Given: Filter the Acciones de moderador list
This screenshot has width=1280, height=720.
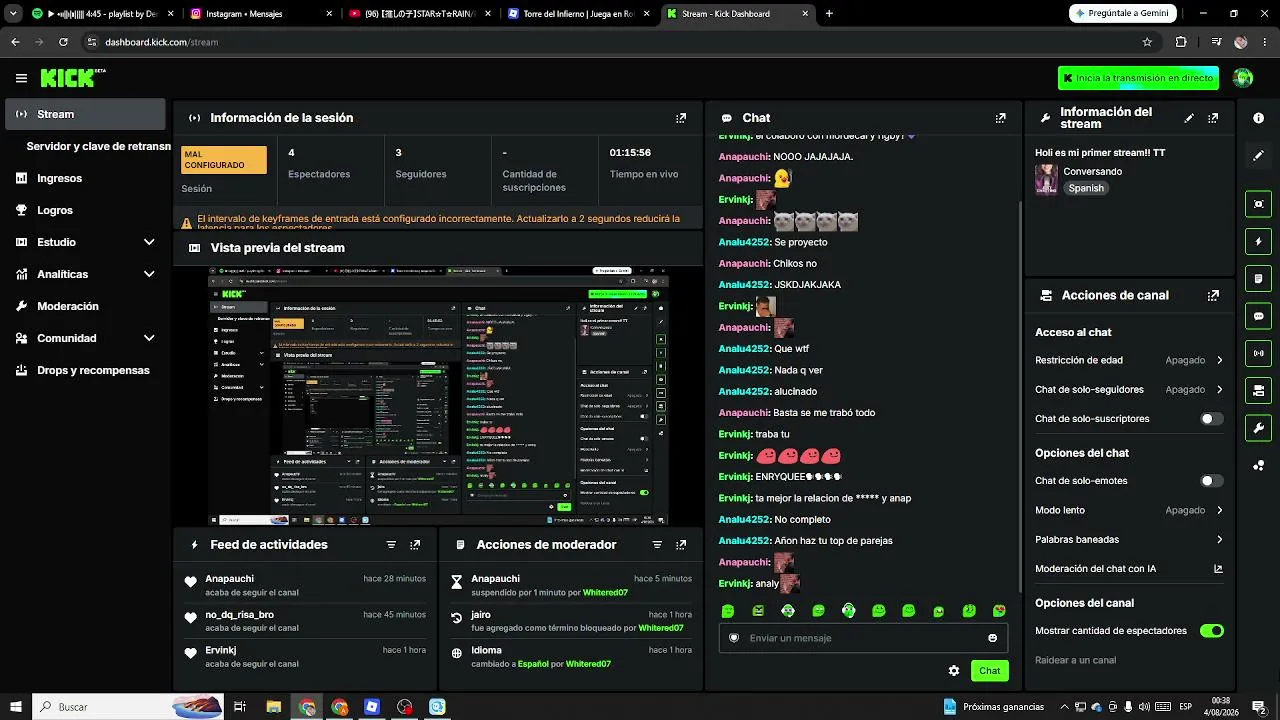Looking at the screenshot, I should [x=657, y=545].
